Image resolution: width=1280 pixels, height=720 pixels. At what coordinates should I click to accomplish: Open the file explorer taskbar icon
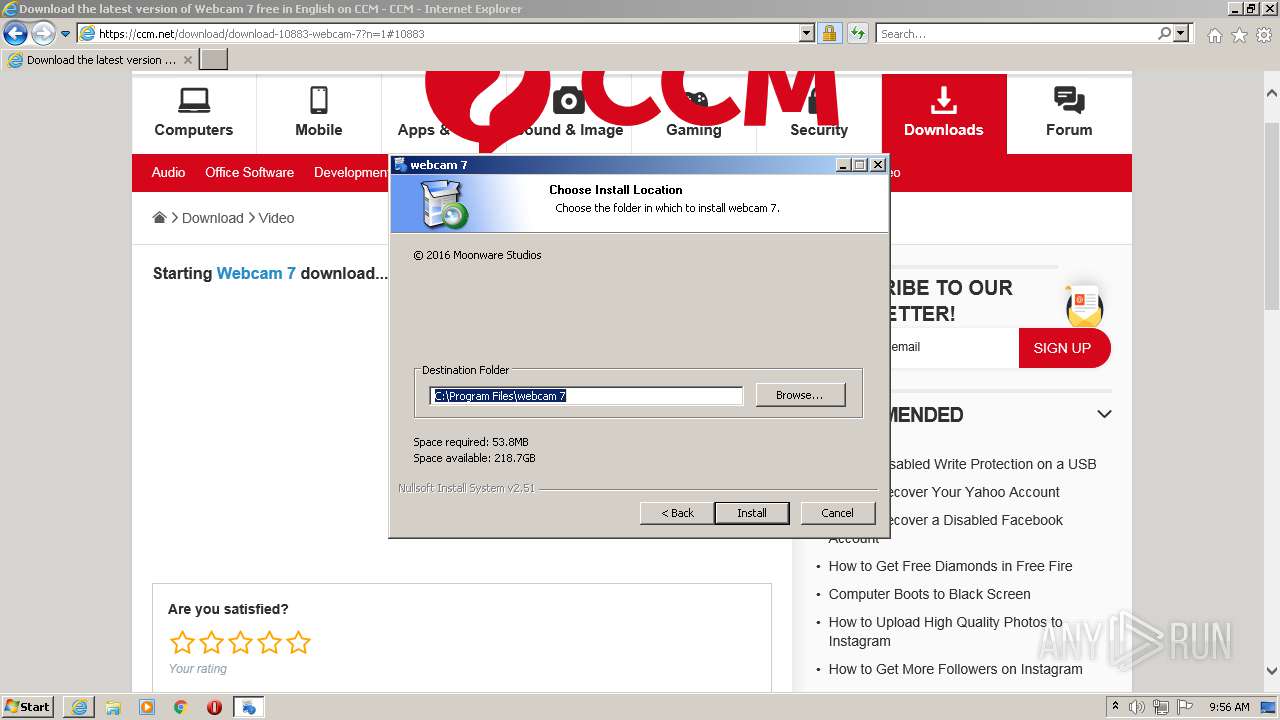tap(113, 707)
